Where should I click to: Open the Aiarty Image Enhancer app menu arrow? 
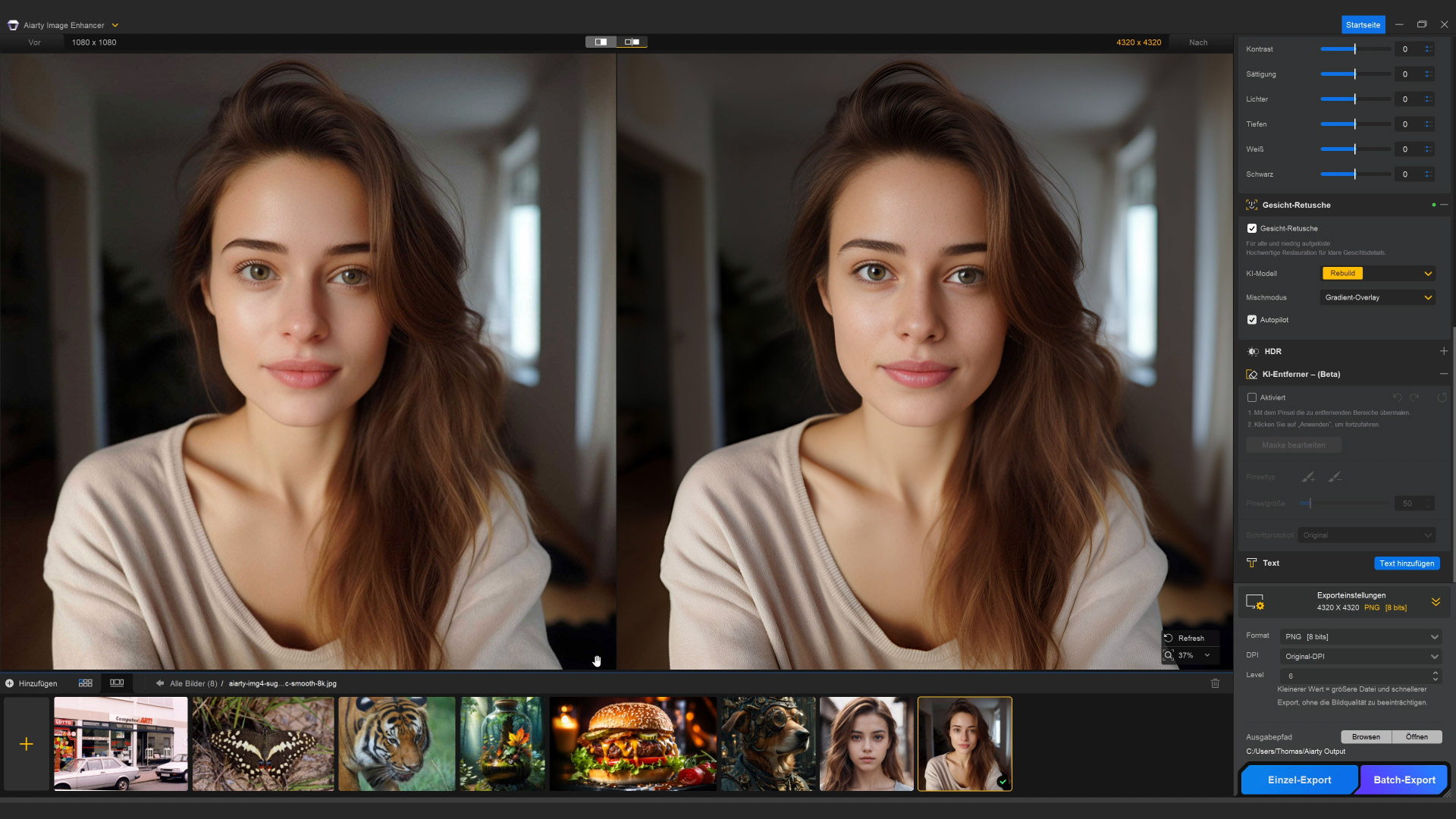coord(115,25)
